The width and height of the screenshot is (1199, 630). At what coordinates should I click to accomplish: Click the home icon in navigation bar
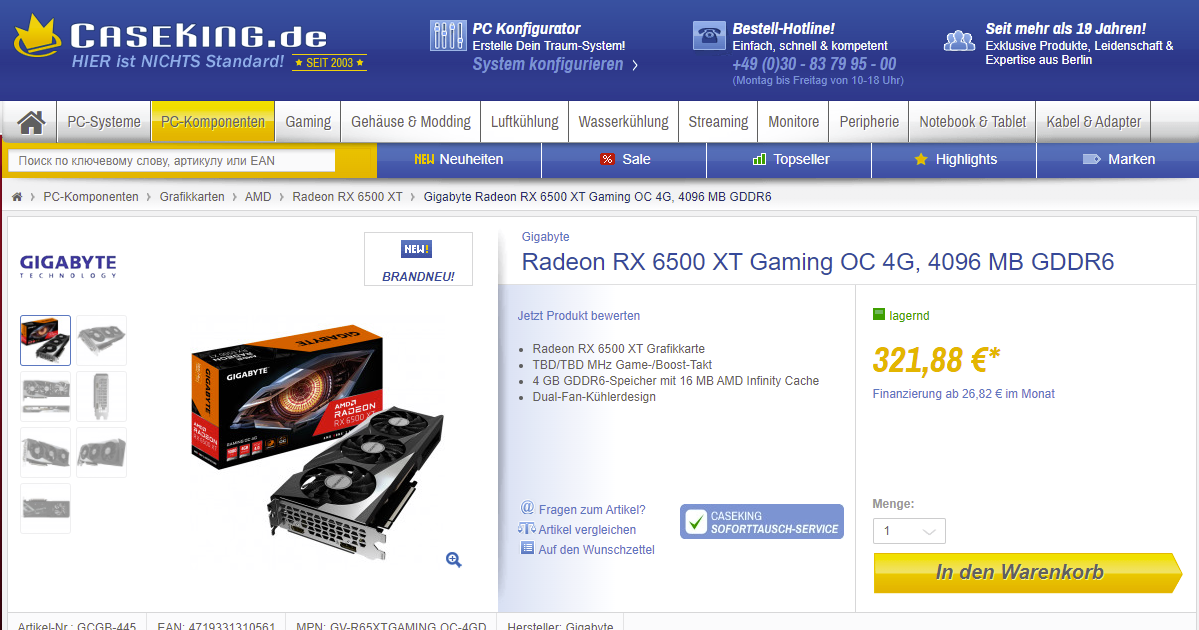click(31, 122)
